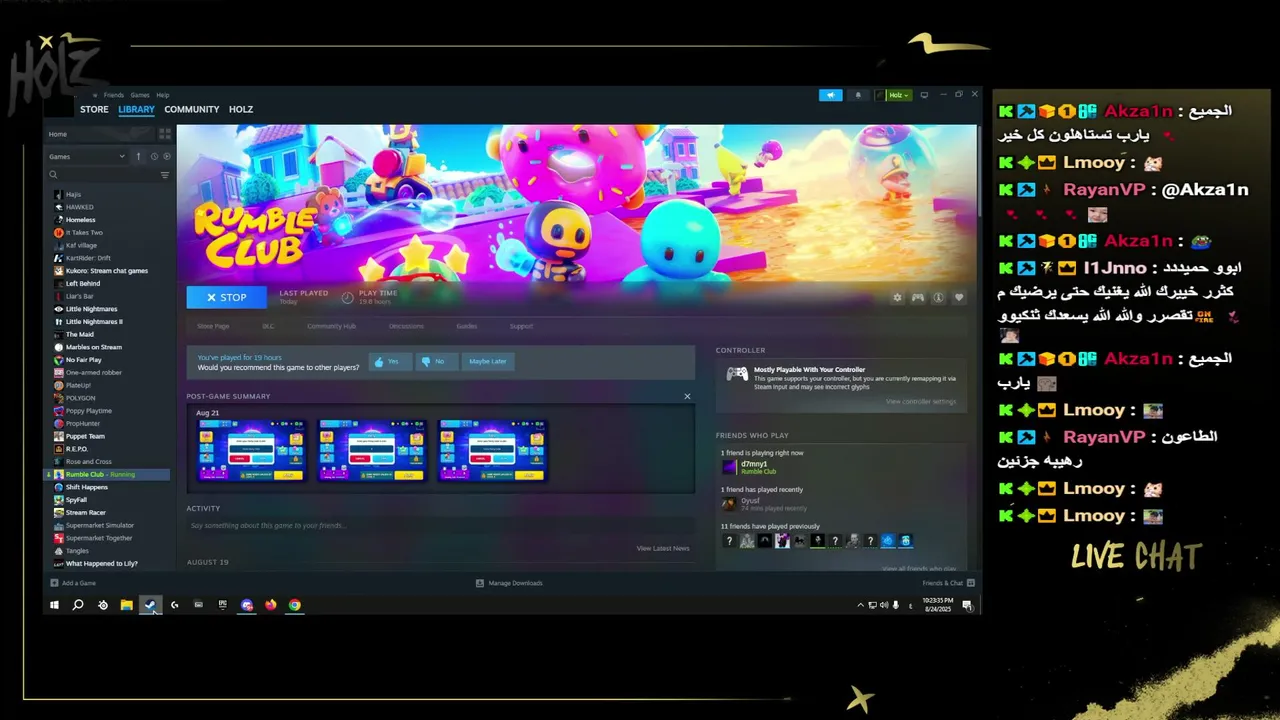
Task: Open Epic Games Launcher taskbar icon
Action: [x=223, y=605]
